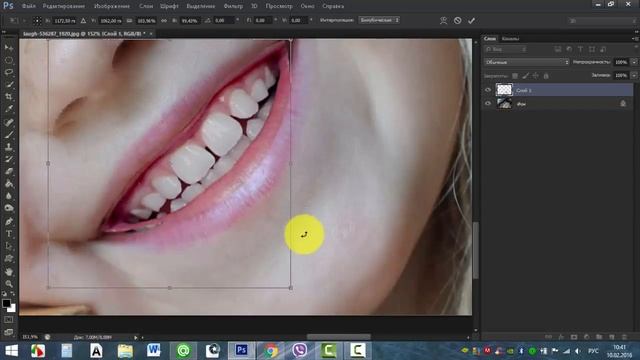
Task: Open the layer filter kind dropdown
Action: click(x=505, y=49)
